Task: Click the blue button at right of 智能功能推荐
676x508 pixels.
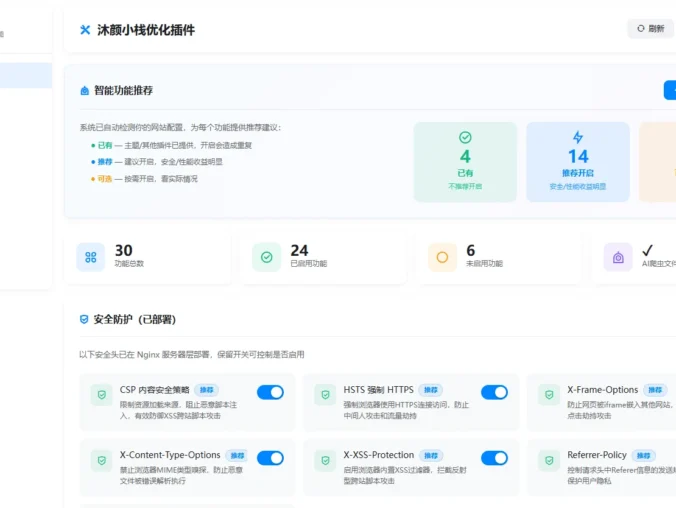Action: pos(670,90)
